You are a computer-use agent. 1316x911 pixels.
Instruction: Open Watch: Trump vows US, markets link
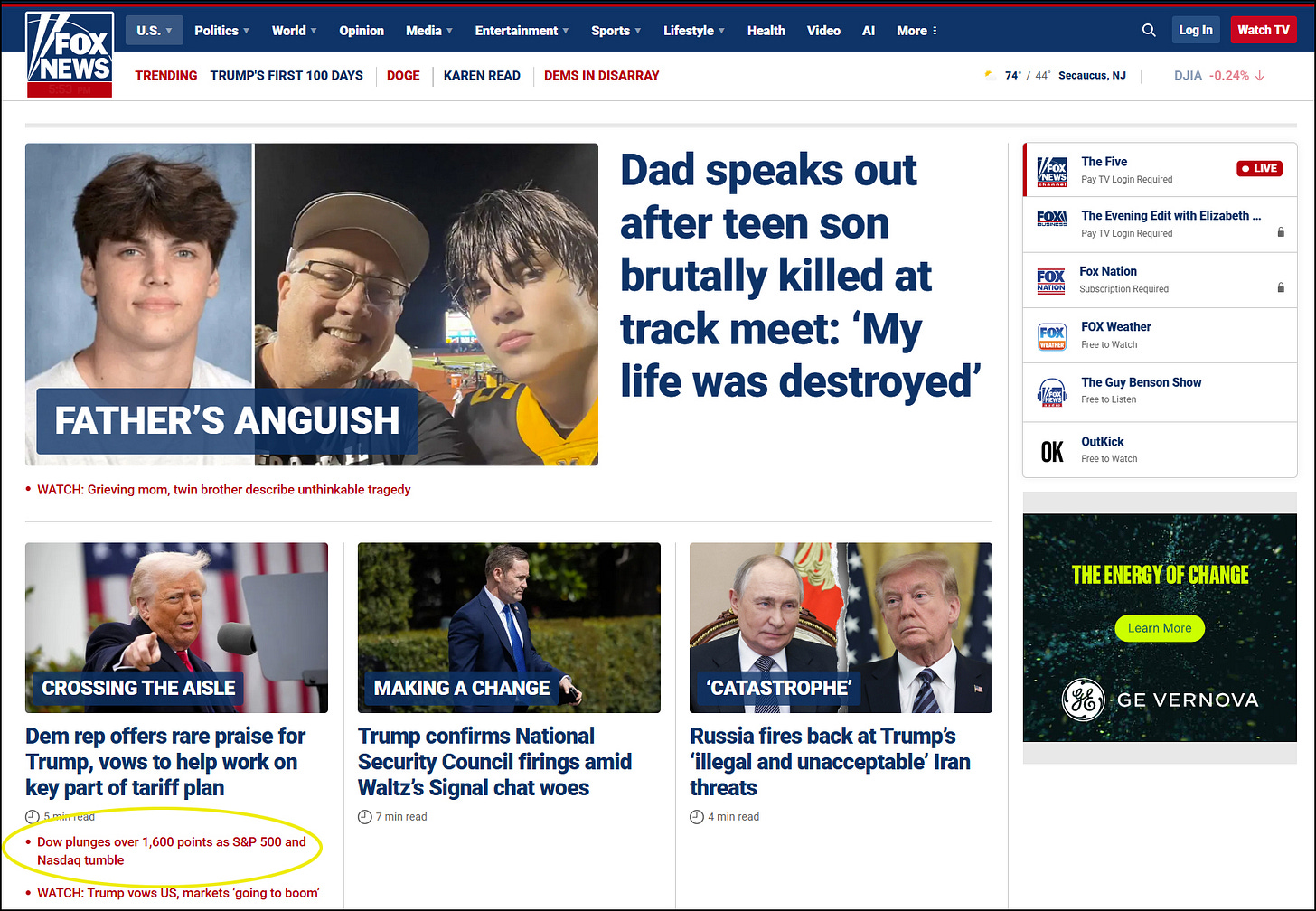click(178, 893)
